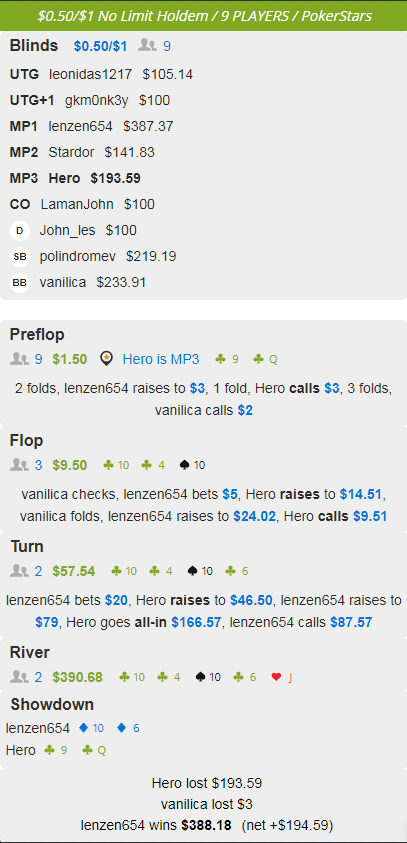Click the players icon in Blinds row

[x=147, y=46]
